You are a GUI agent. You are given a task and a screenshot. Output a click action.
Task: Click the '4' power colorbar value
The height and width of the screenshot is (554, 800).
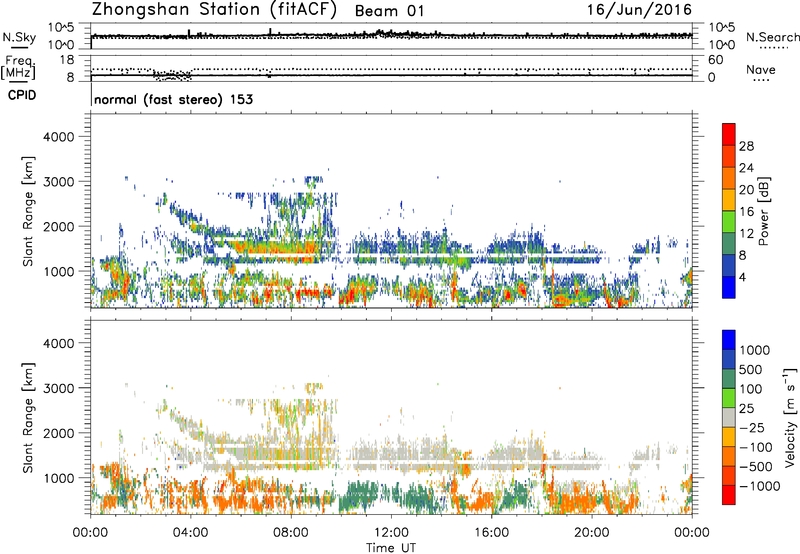click(x=743, y=277)
